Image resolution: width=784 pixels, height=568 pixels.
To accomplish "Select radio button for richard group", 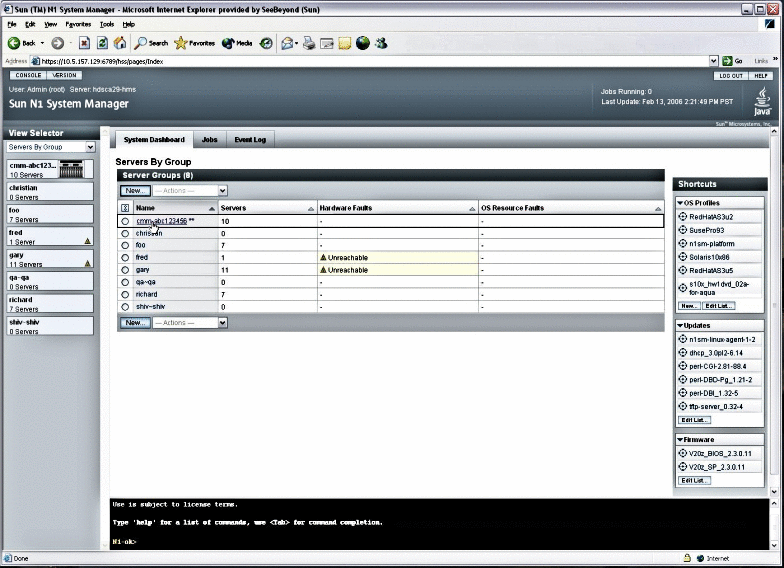I will (125, 294).
